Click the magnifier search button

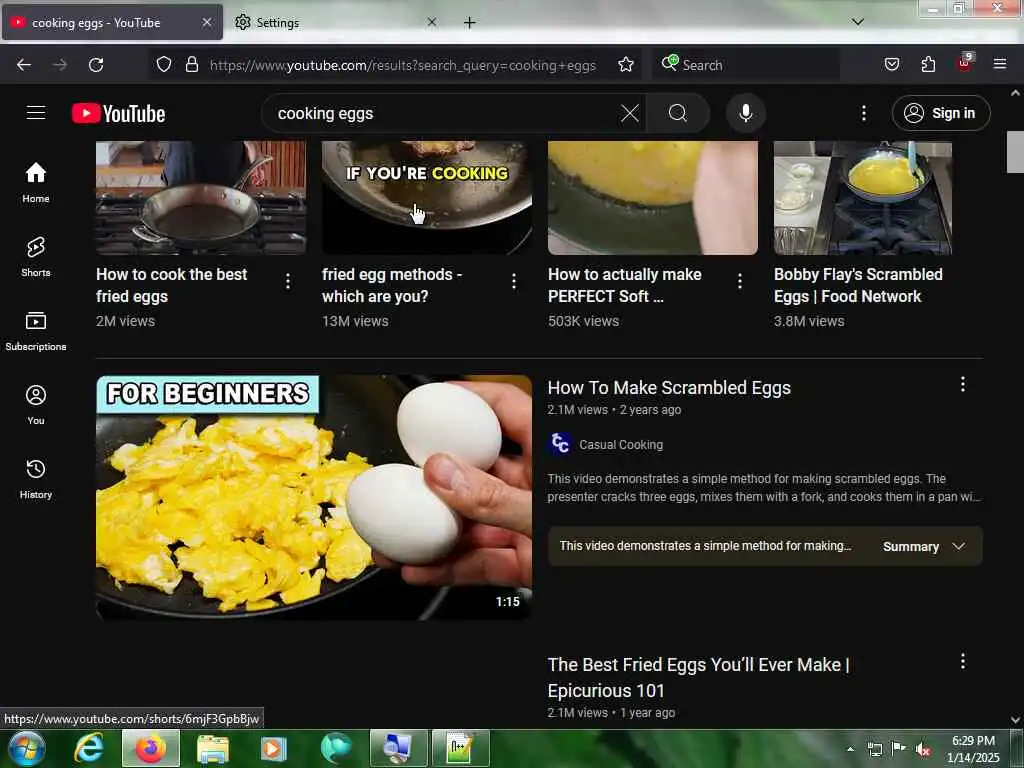click(678, 113)
